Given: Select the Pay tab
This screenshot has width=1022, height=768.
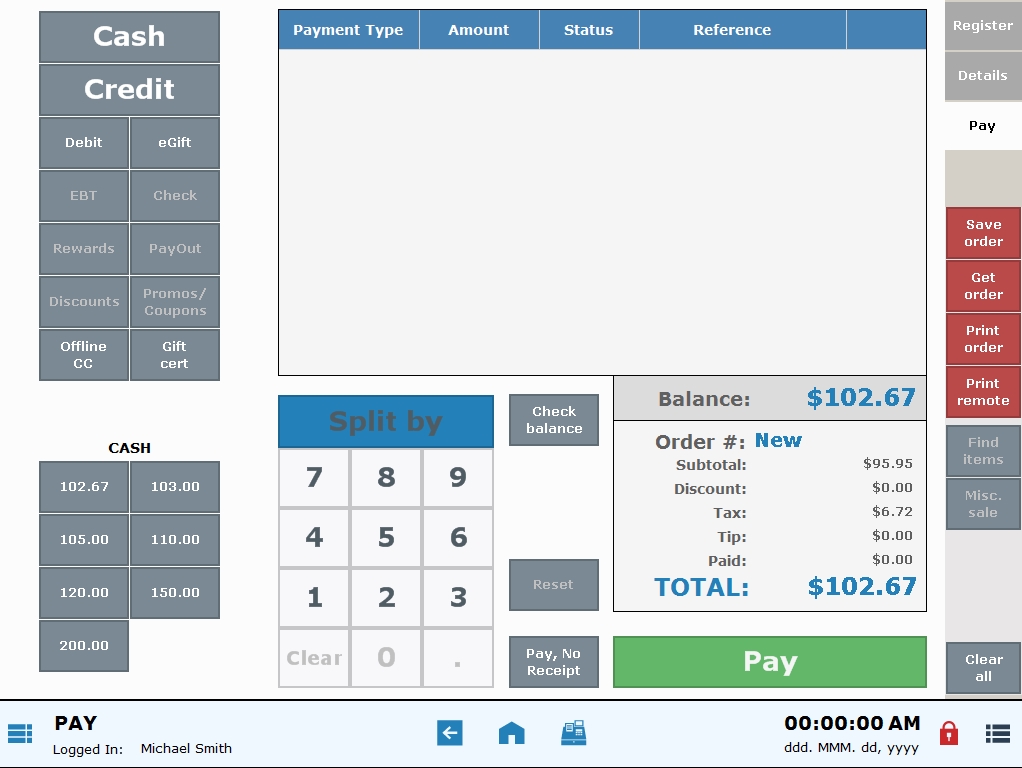Looking at the screenshot, I should coord(983,126).
